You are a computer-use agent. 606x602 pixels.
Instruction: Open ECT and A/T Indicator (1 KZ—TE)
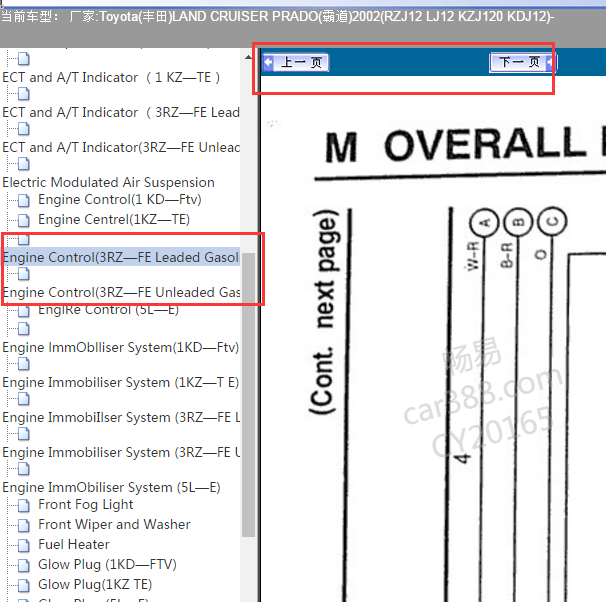tap(111, 78)
